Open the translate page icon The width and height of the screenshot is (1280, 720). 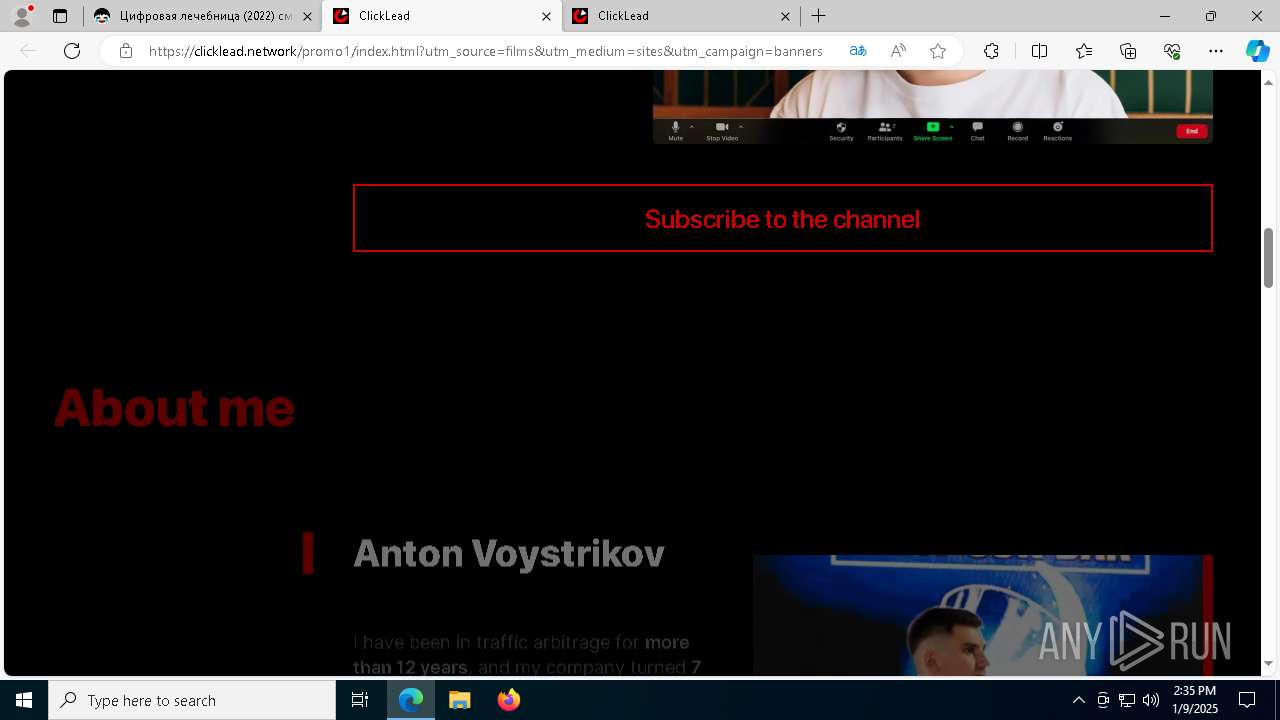coord(858,51)
